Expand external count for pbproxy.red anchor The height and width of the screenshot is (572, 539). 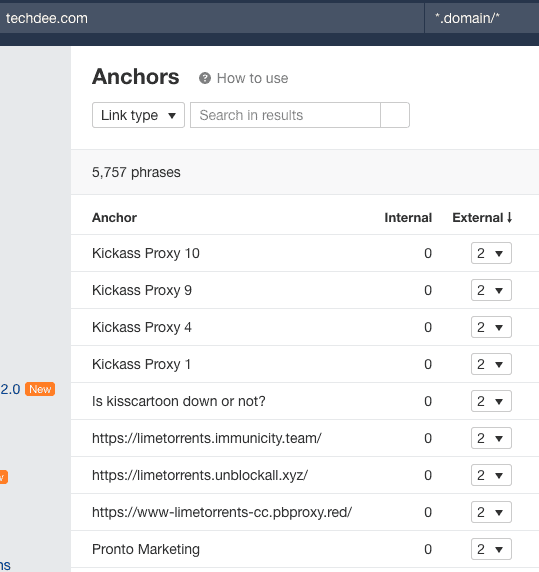[x=491, y=512]
